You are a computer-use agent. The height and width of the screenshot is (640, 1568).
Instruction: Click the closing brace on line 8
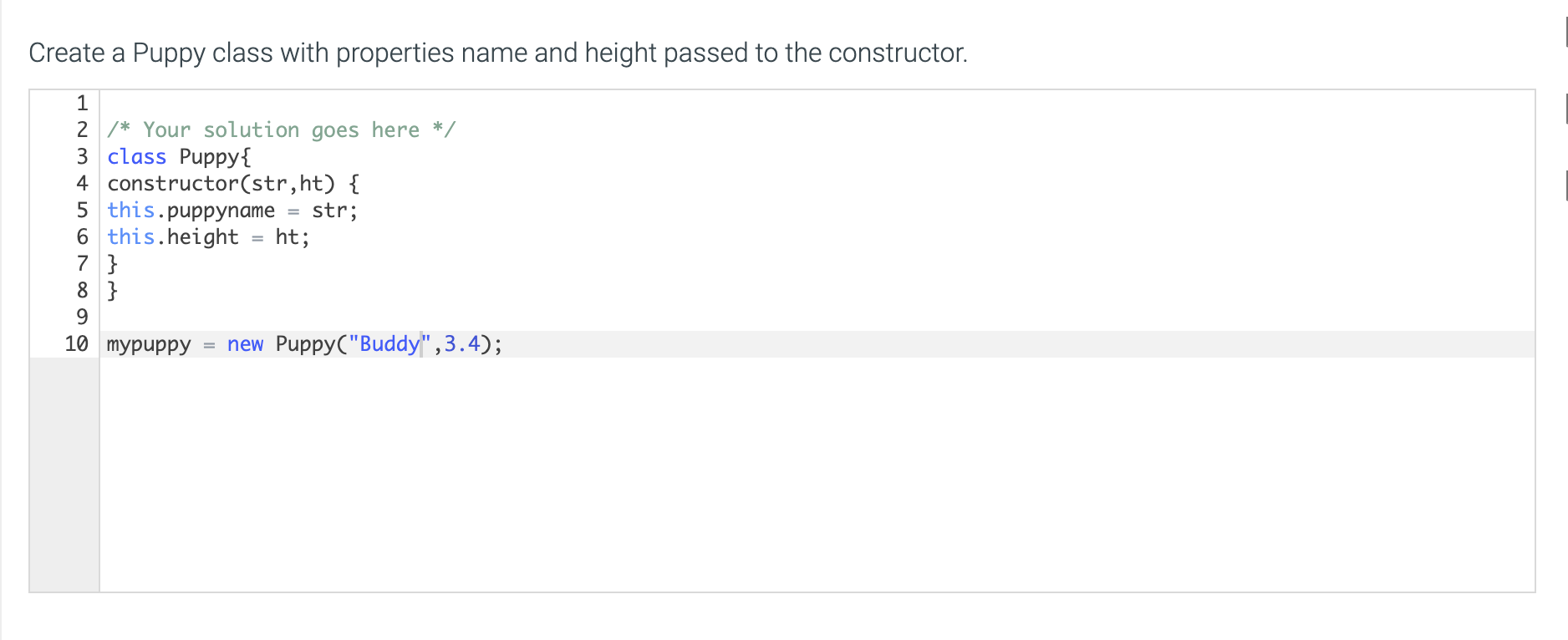[113, 290]
